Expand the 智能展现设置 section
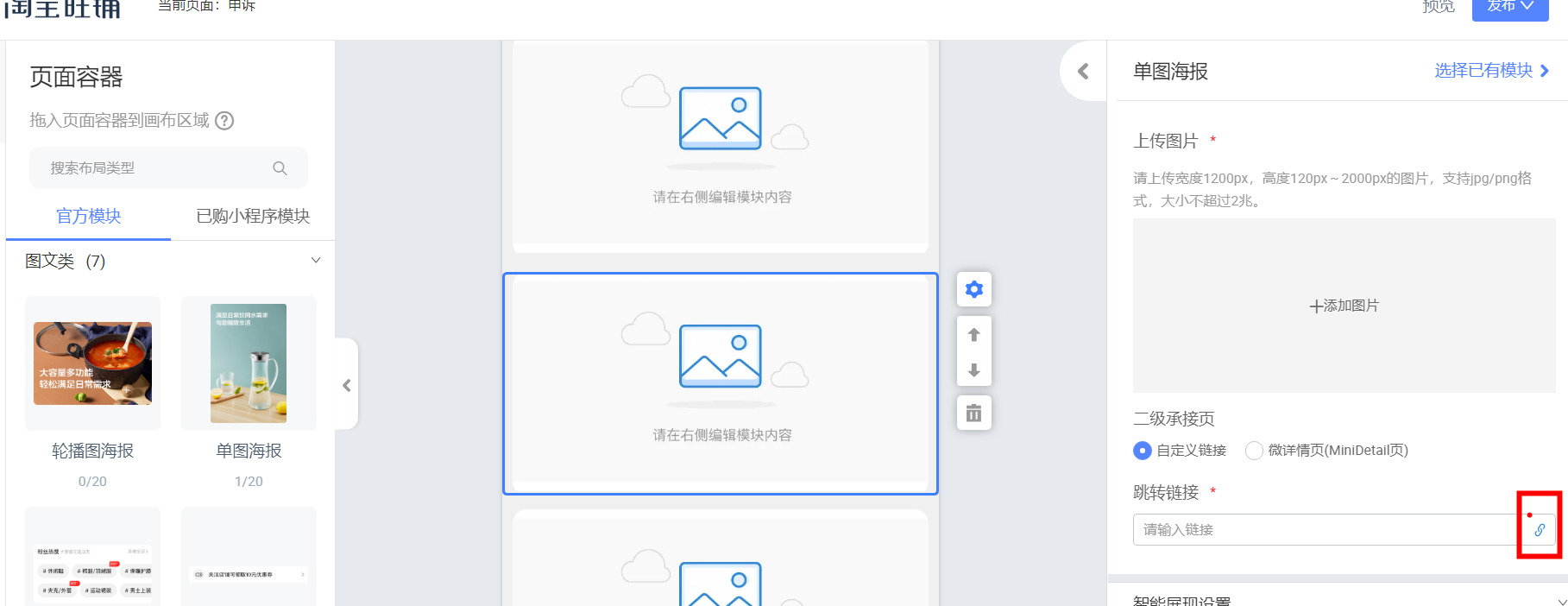Viewport: 1568px width, 606px height. click(x=1561, y=601)
